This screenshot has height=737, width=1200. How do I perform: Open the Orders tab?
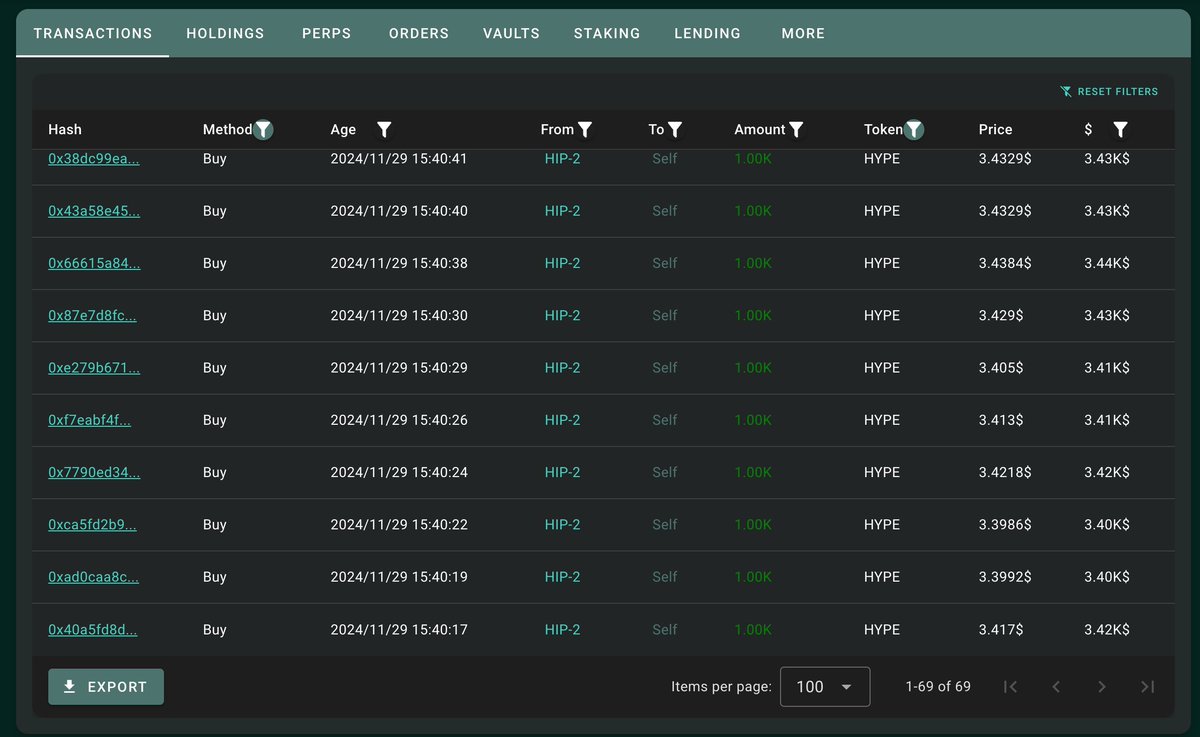pos(419,33)
